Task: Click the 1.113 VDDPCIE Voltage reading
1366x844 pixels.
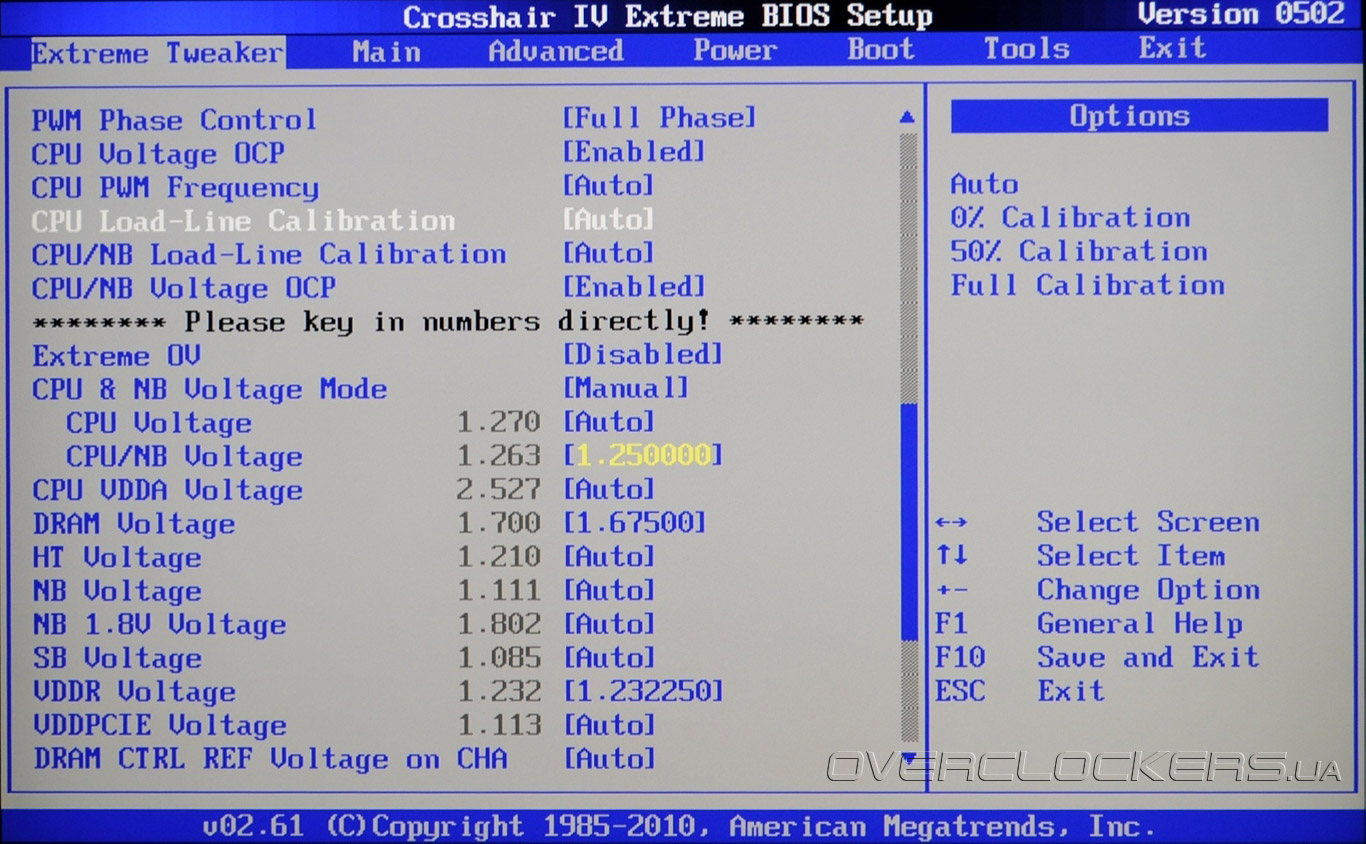Action: (x=498, y=725)
